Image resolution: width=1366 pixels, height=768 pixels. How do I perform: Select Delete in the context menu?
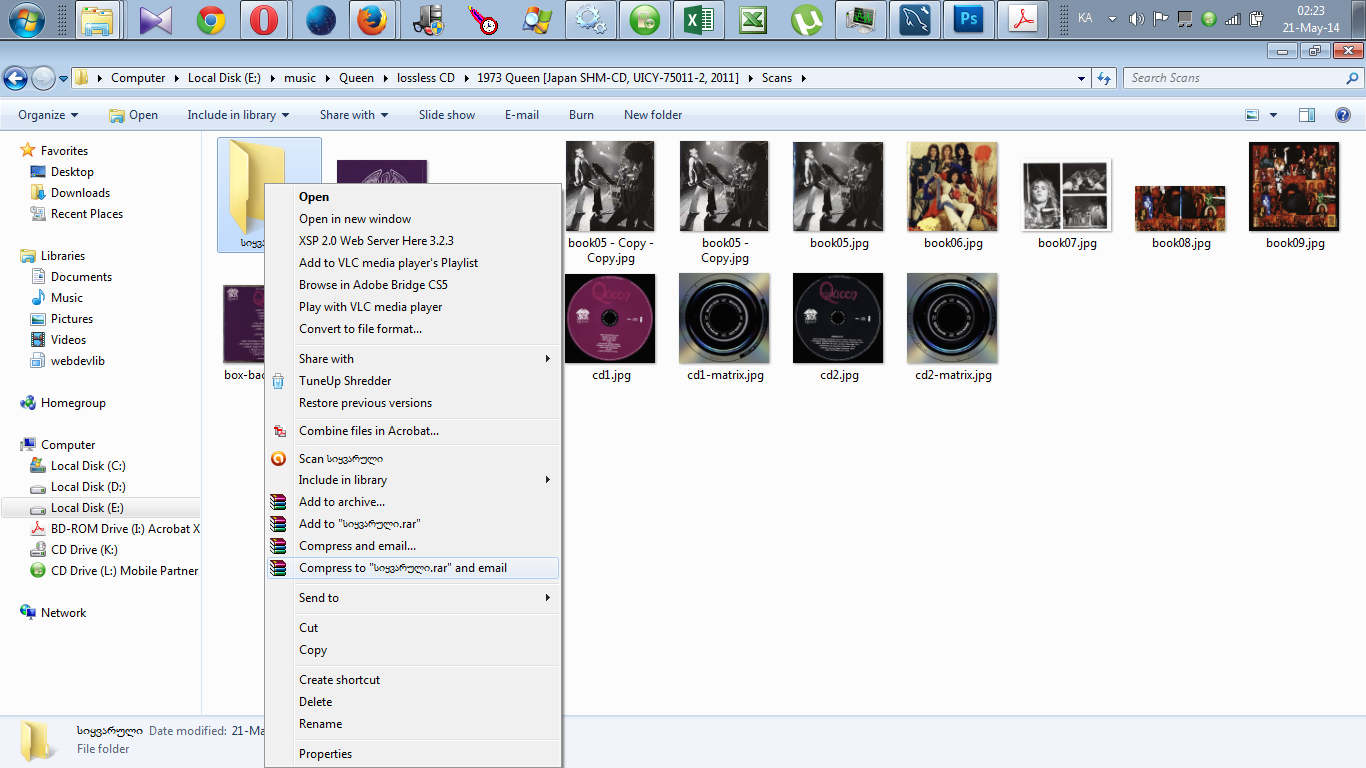tap(412, 702)
